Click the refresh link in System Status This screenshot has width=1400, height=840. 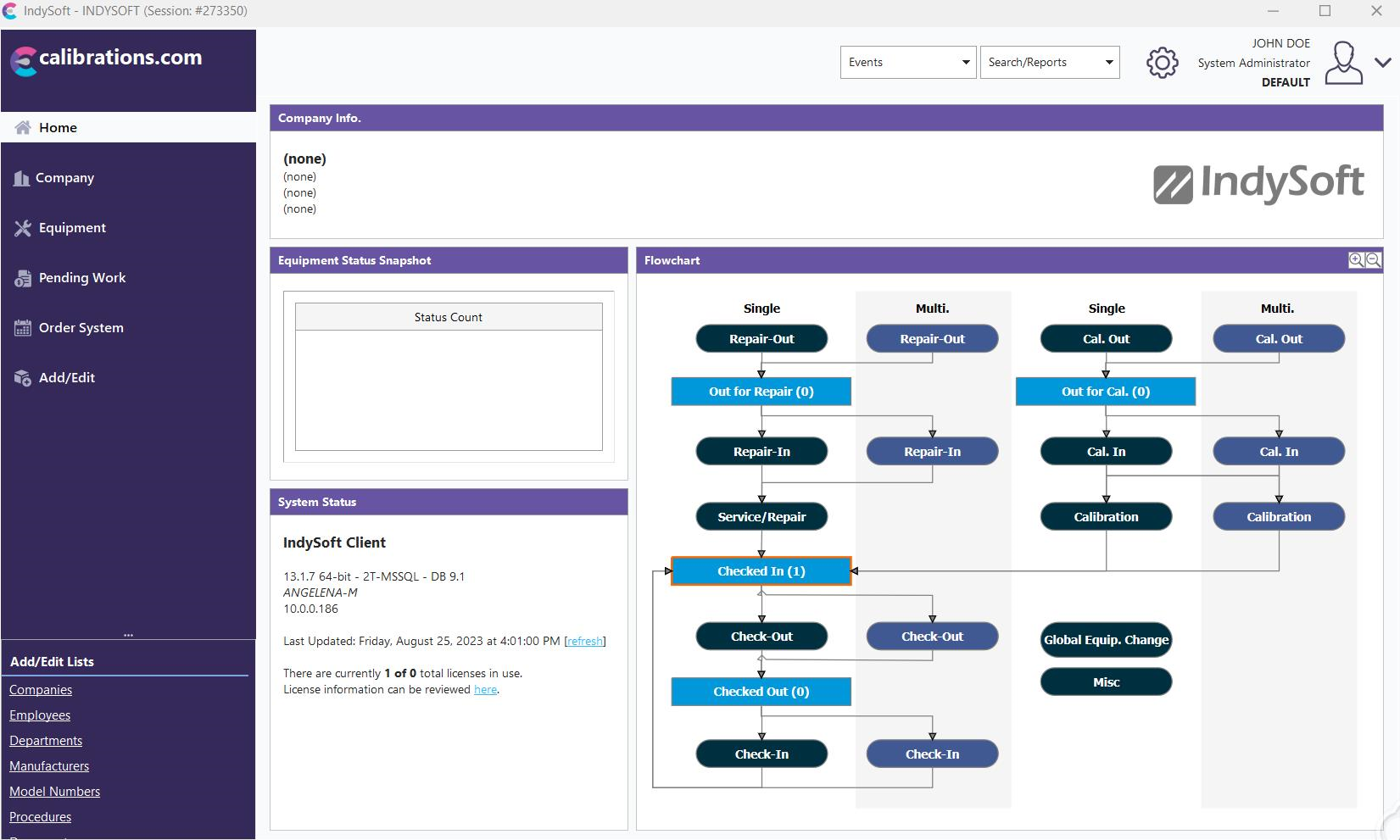click(585, 642)
